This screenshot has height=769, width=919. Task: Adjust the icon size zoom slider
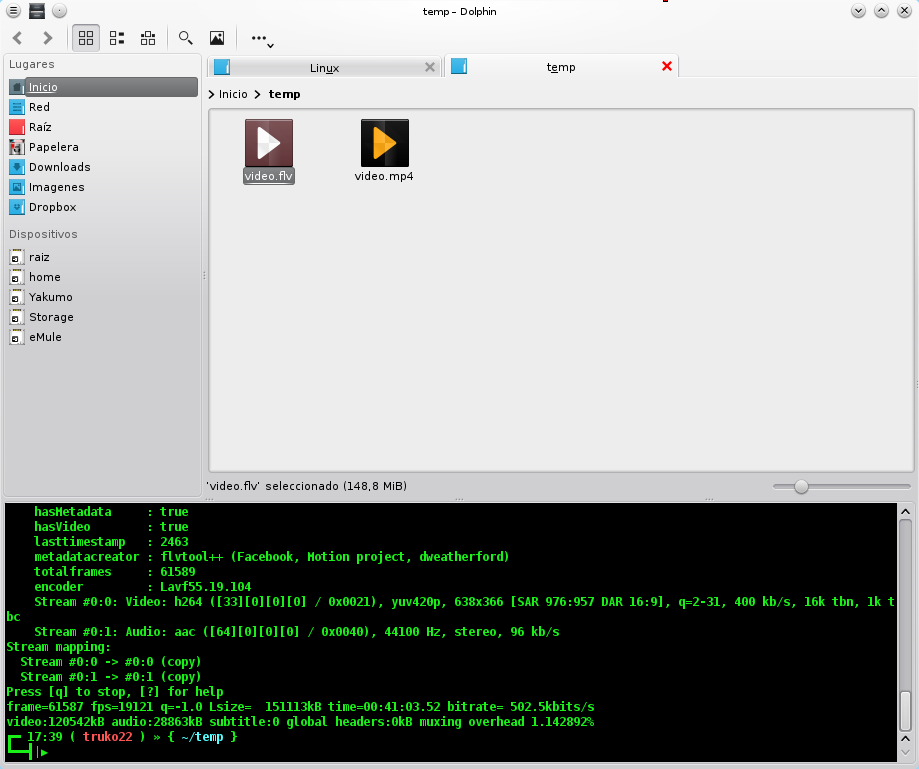pyautogui.click(x=800, y=486)
